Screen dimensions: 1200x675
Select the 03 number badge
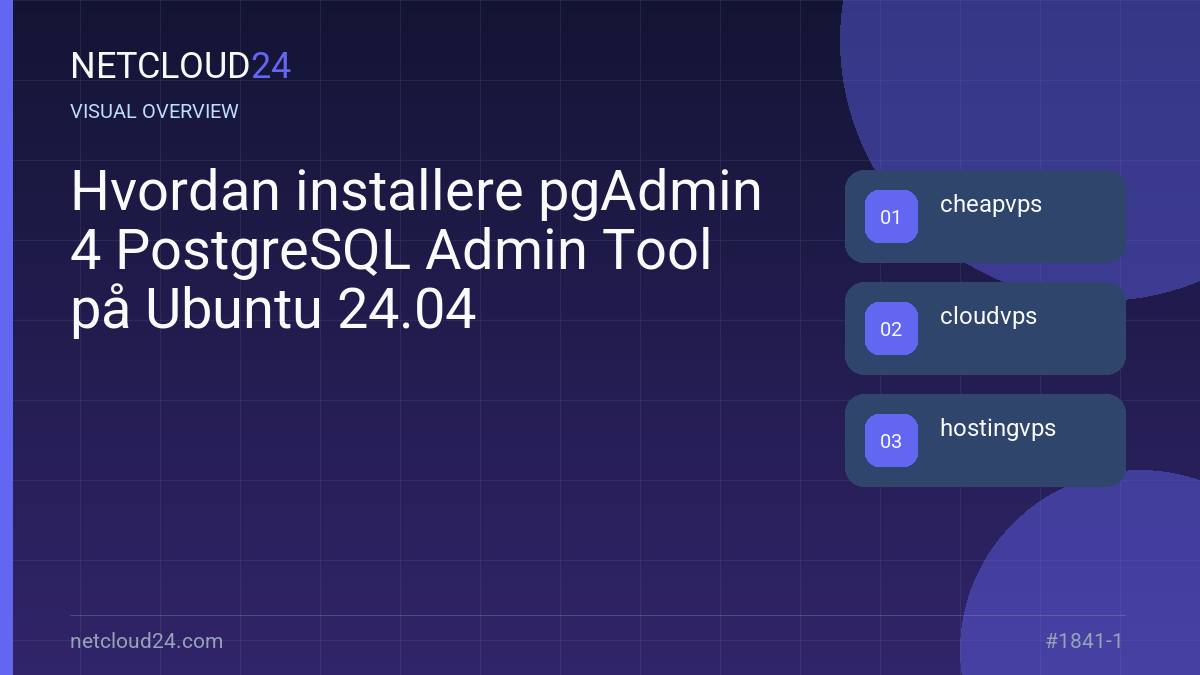[891, 441]
